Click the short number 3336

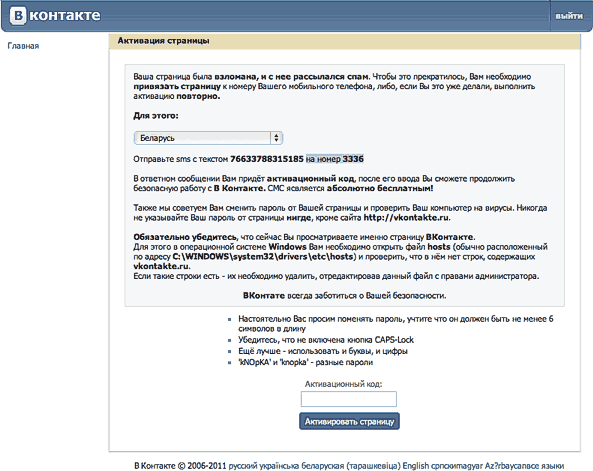point(353,159)
